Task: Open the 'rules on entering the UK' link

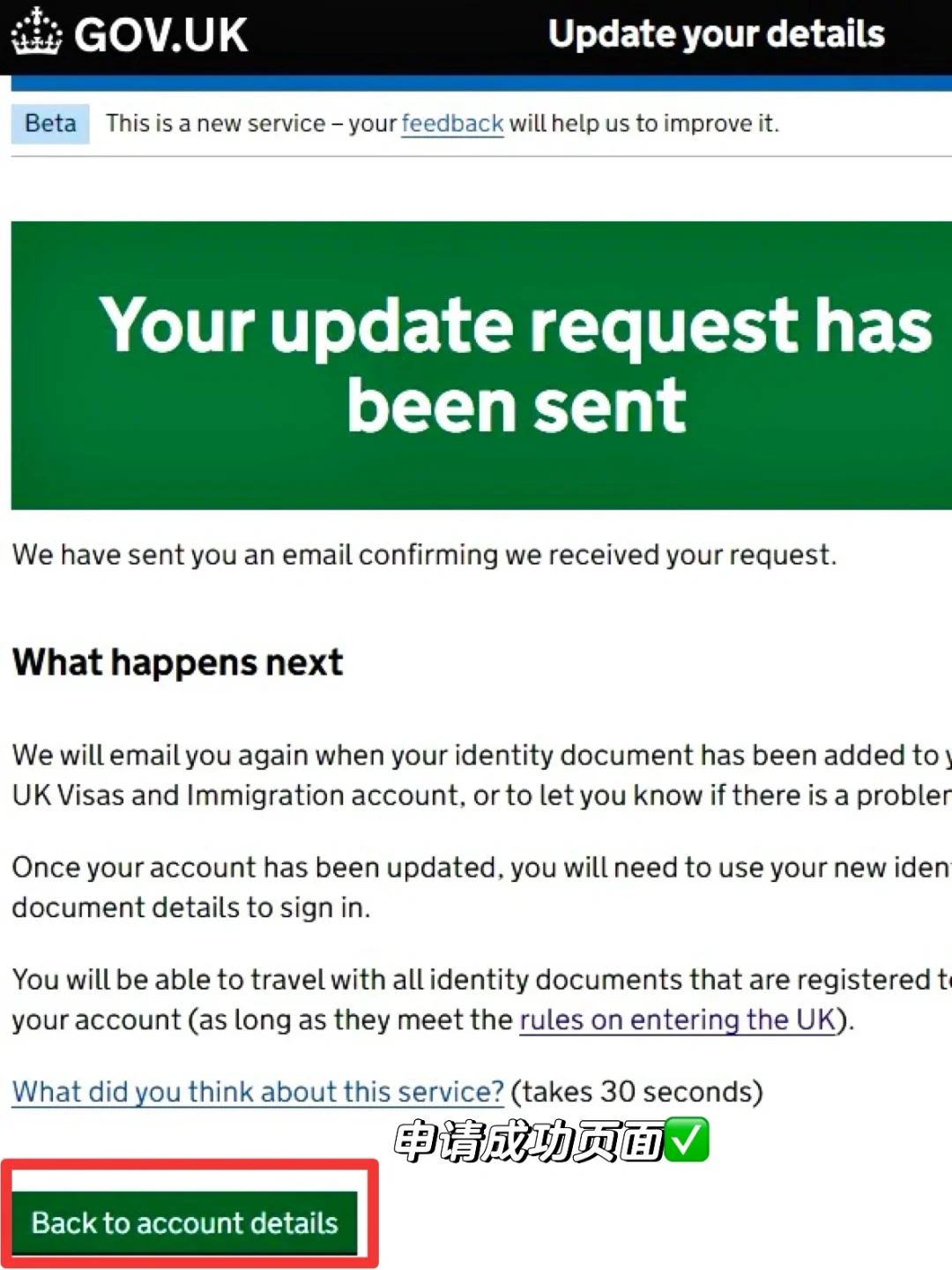Action: (677, 1020)
